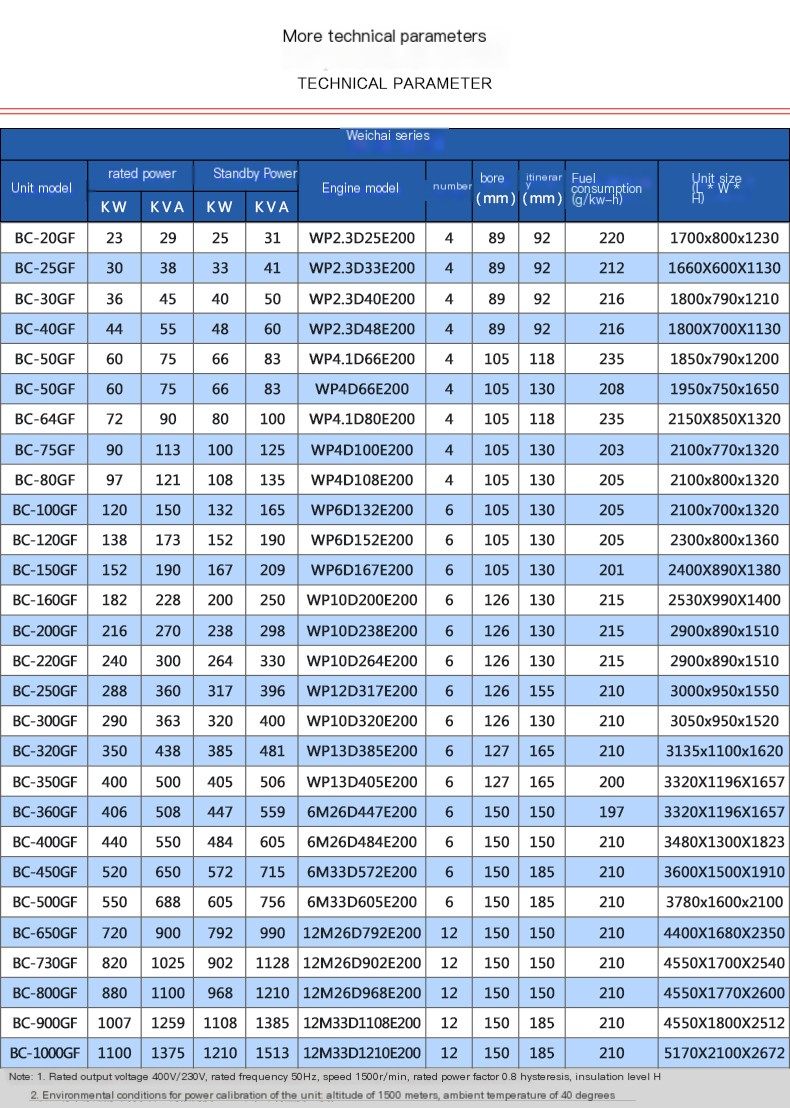
Task: Click unit size 1700x800x1230
Action: pos(724,238)
